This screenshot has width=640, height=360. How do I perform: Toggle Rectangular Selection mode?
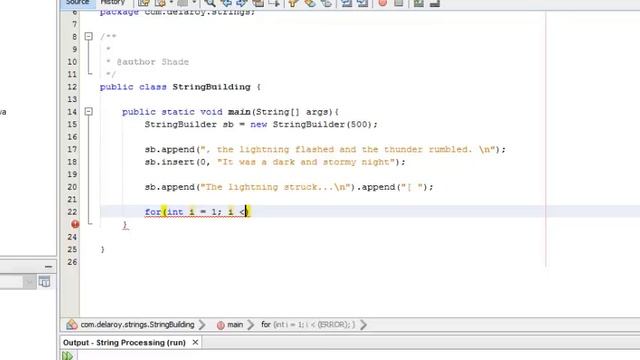click(274, 3)
